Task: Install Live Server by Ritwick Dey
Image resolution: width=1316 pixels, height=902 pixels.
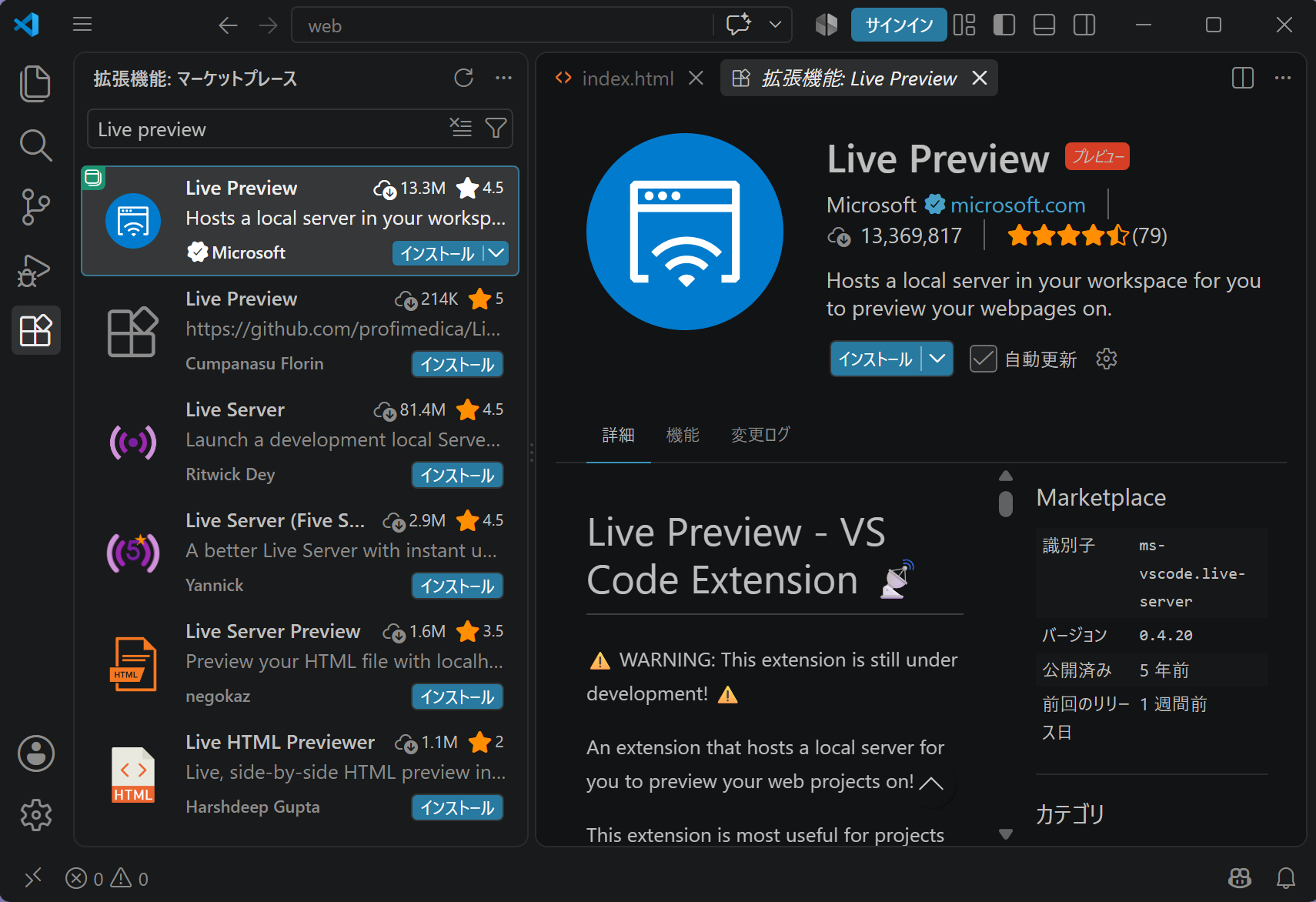Action: 457,475
